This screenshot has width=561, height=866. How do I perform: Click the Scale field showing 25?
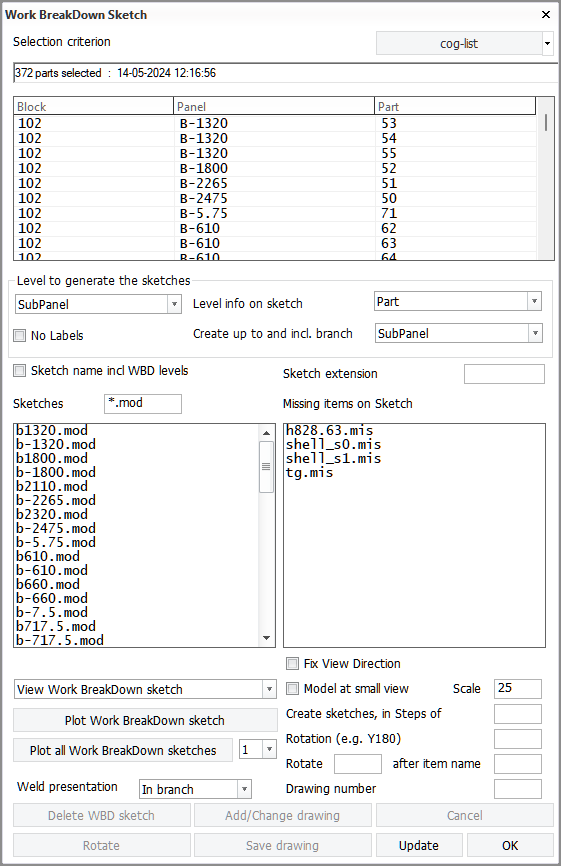click(518, 689)
